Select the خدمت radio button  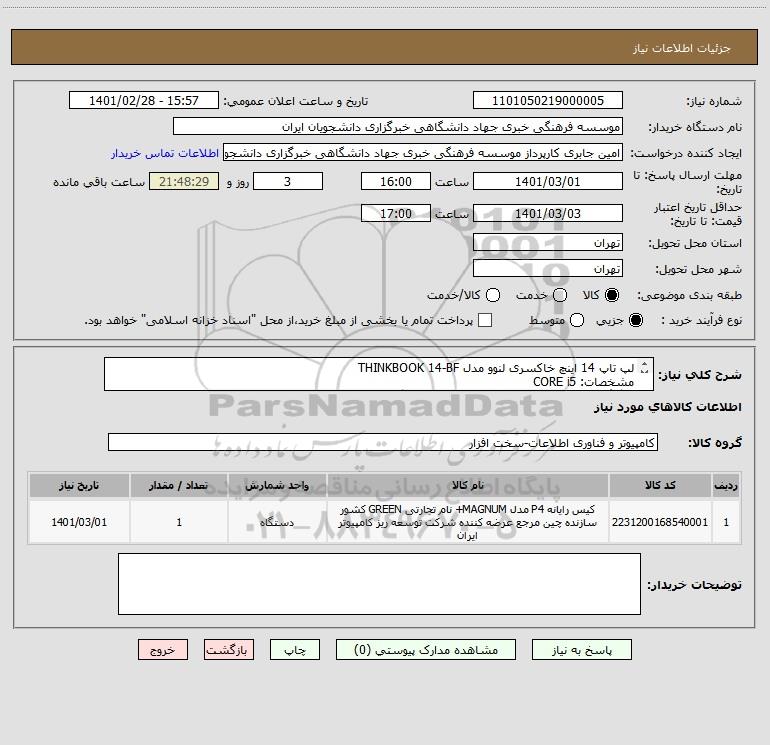tap(560, 295)
